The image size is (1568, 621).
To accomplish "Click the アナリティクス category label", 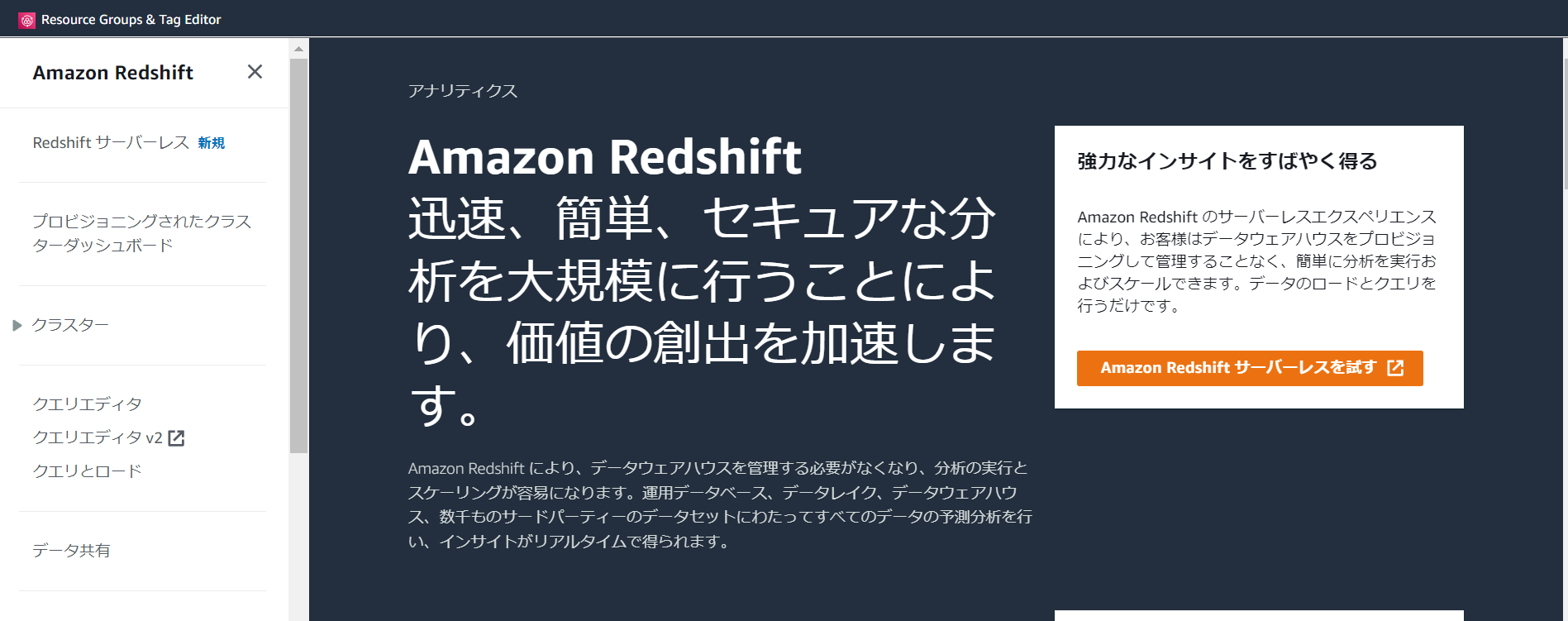I will pos(461,91).
